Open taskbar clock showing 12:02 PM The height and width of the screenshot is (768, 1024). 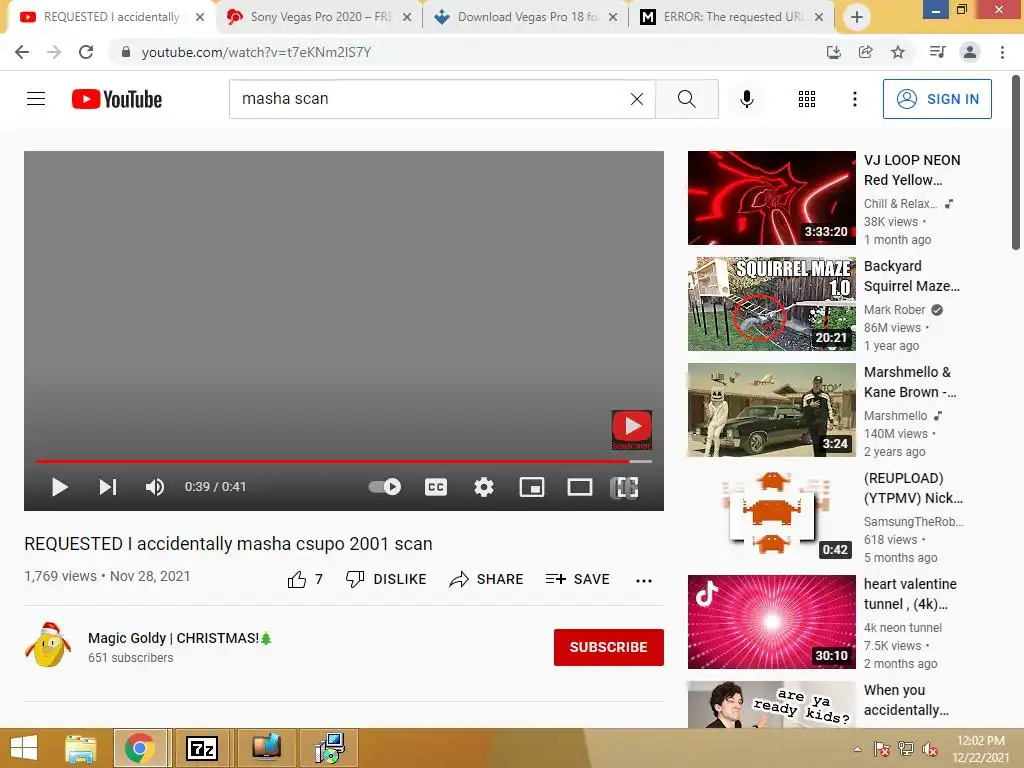click(x=980, y=749)
